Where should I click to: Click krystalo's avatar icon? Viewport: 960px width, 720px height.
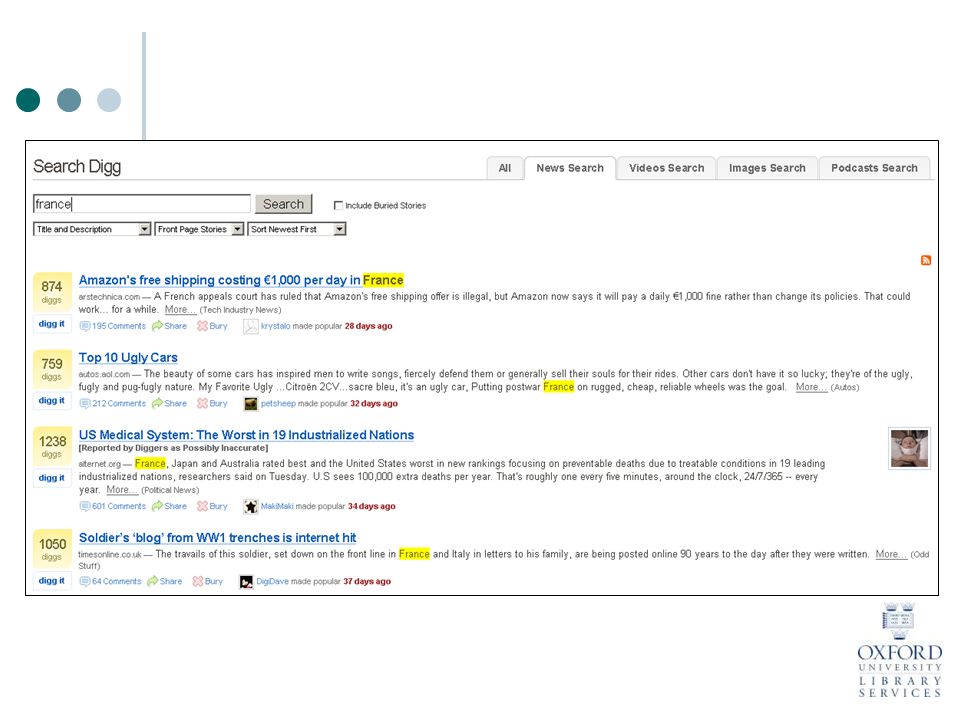(x=250, y=326)
